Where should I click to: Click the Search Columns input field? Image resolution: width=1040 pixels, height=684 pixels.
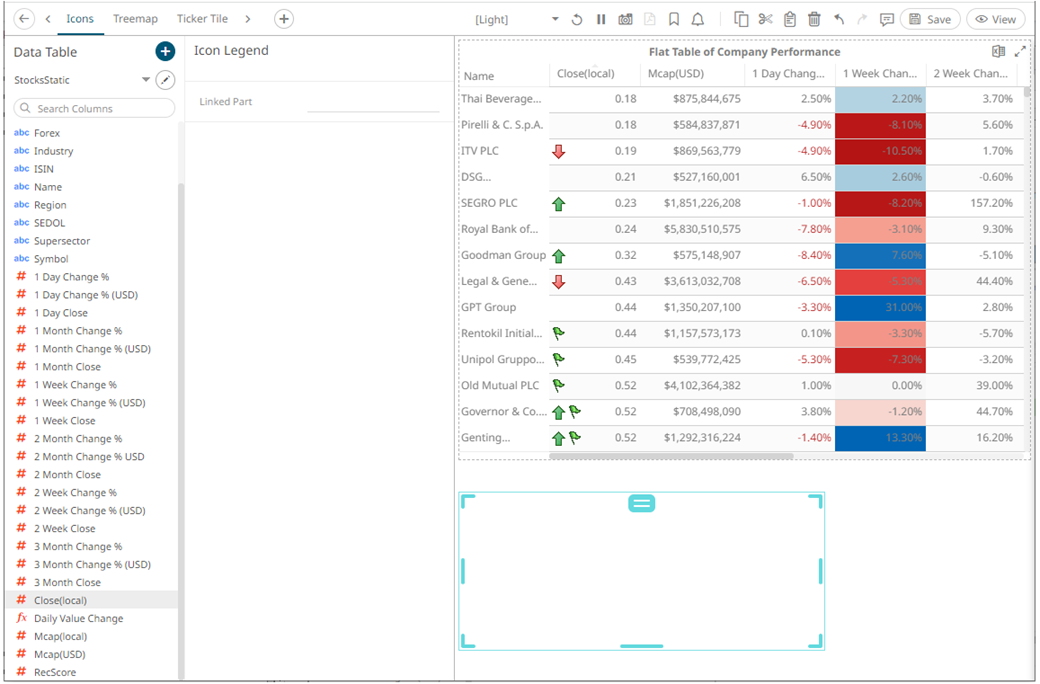click(x=95, y=108)
